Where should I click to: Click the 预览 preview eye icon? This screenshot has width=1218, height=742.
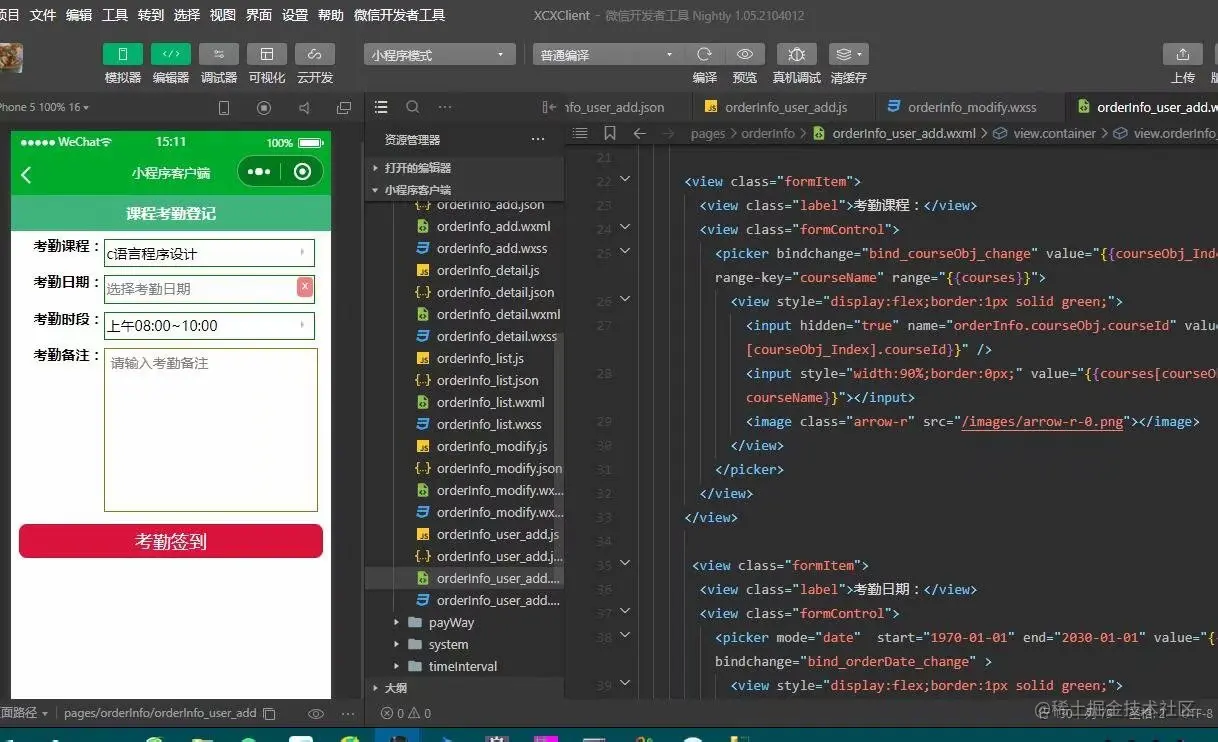pyautogui.click(x=745, y=55)
